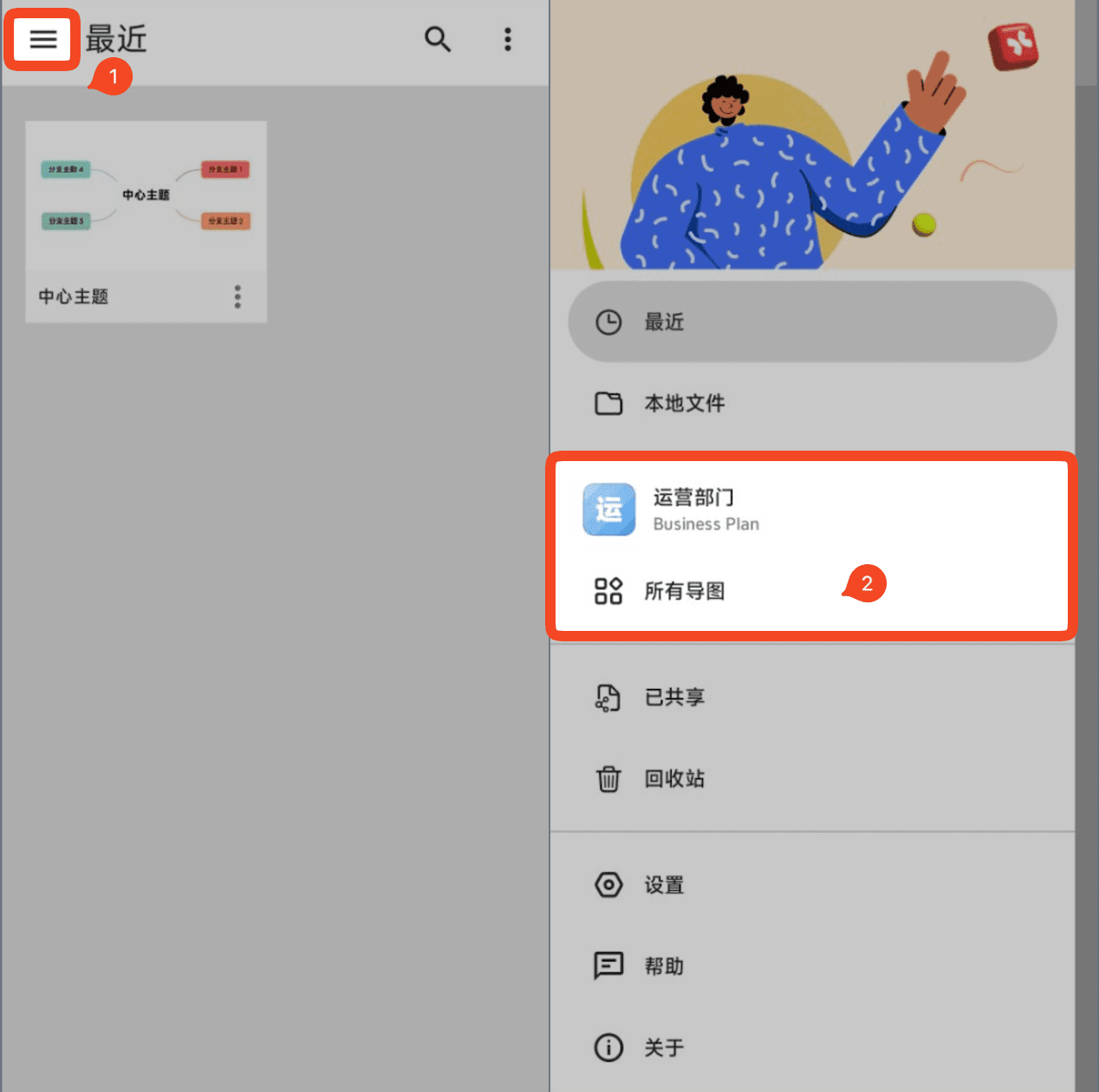
Task: Open 已共享 shared maps
Action: coord(812,697)
